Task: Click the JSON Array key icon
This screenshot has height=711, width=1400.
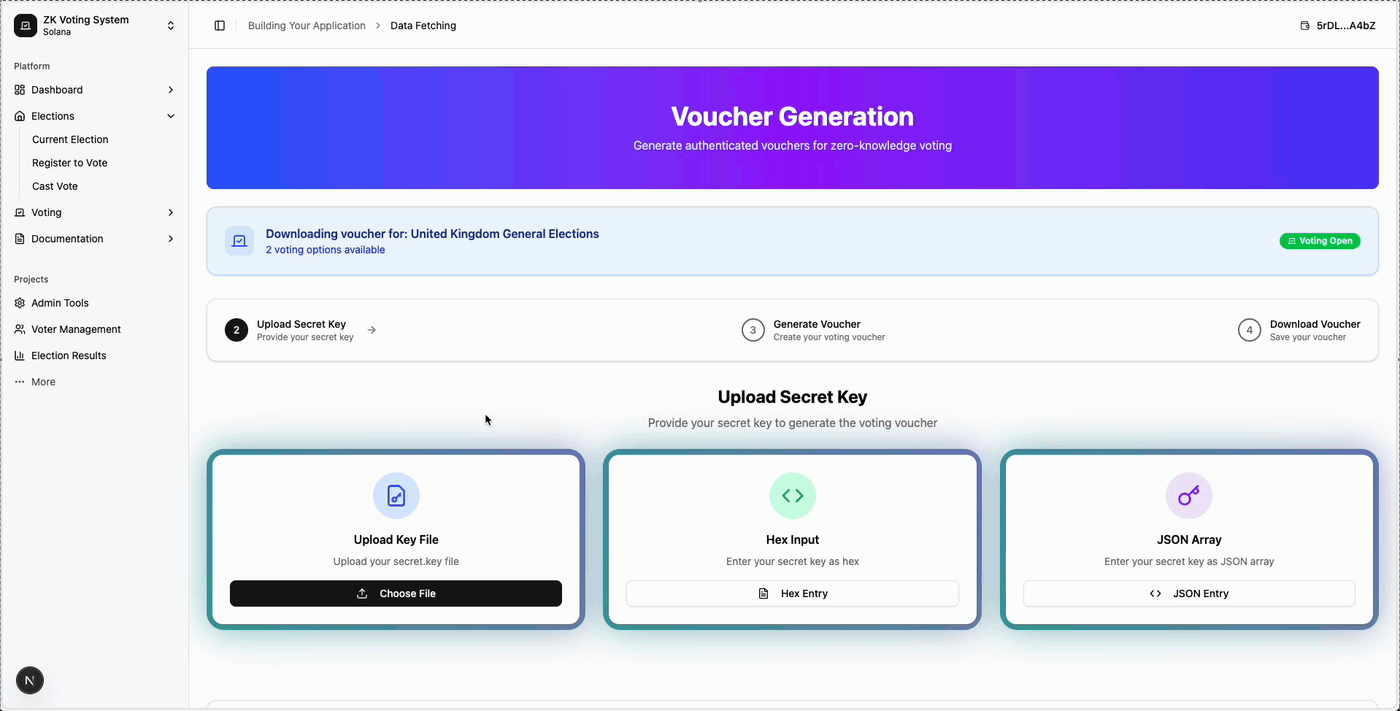Action: pyautogui.click(x=1188, y=496)
